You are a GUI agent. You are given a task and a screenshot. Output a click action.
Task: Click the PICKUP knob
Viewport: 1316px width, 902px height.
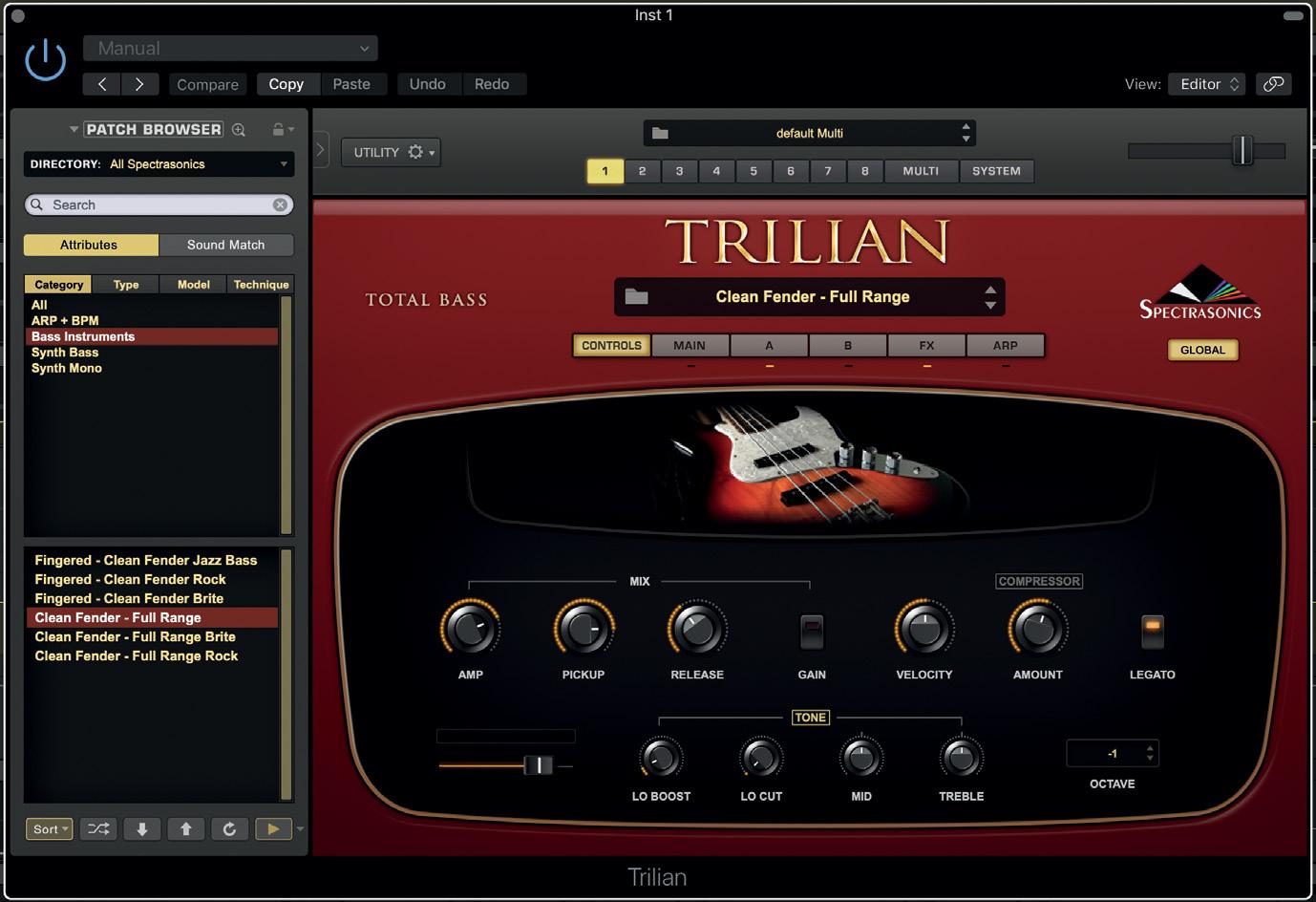click(x=584, y=629)
